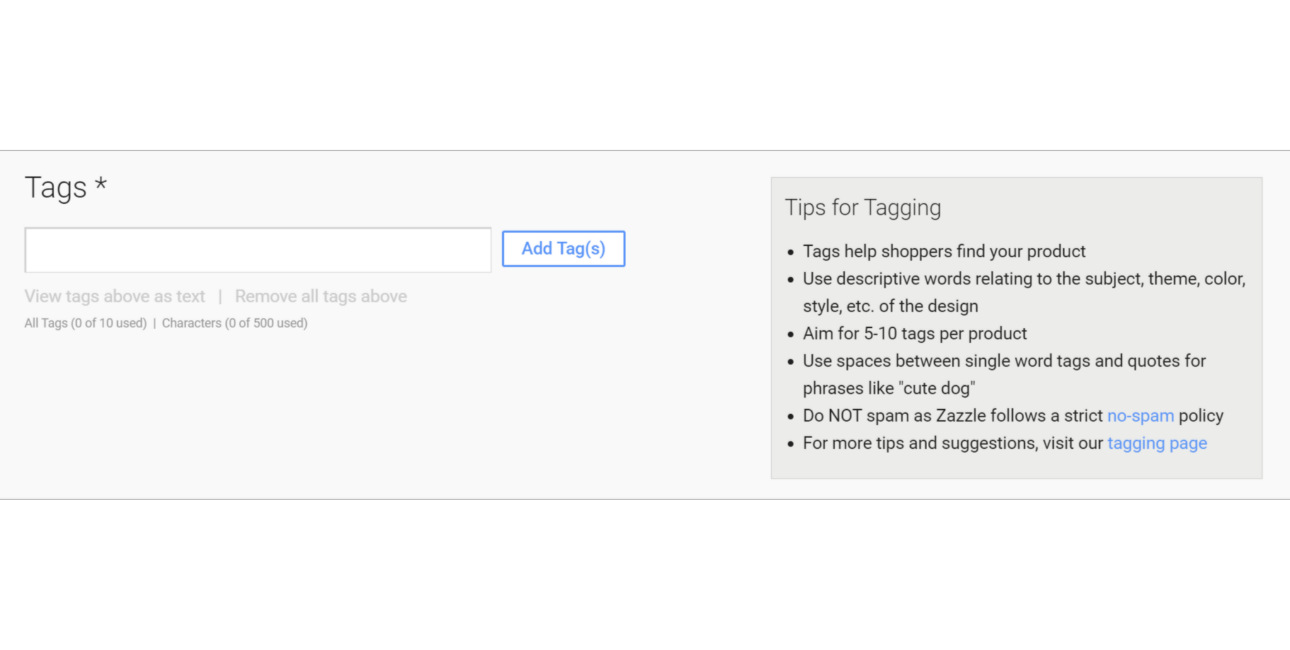1290x650 pixels.
Task: Select Remove all tags above
Action: pyautogui.click(x=320, y=296)
